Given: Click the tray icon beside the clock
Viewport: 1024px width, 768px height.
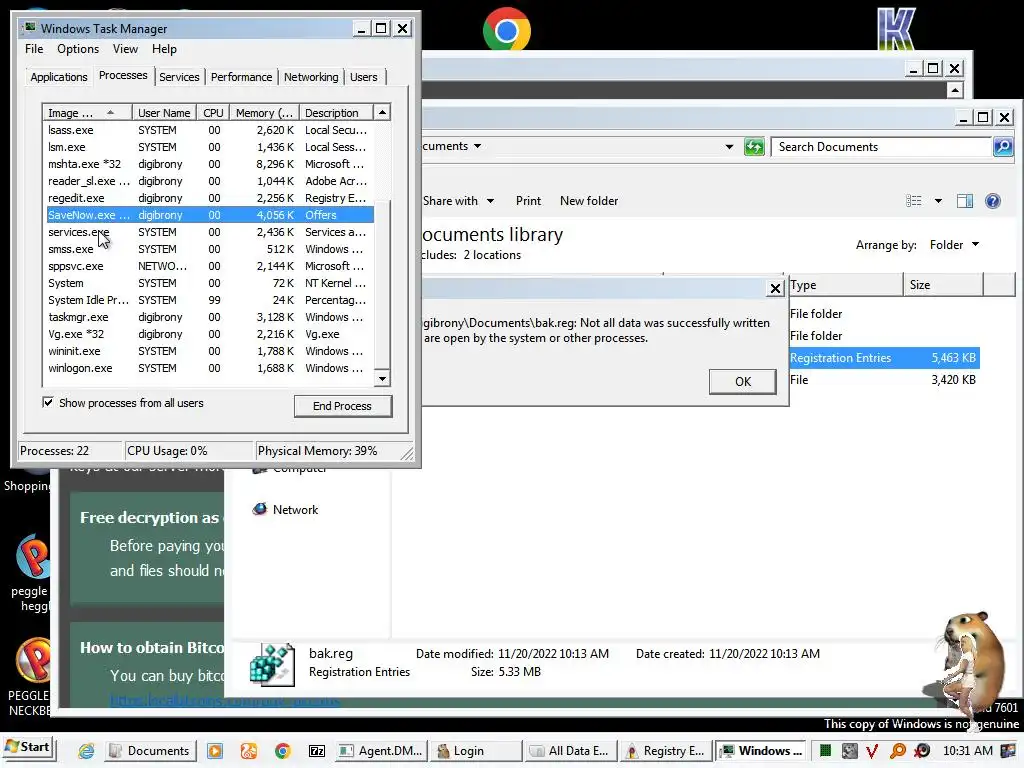Looking at the screenshot, I should (x=1009, y=751).
